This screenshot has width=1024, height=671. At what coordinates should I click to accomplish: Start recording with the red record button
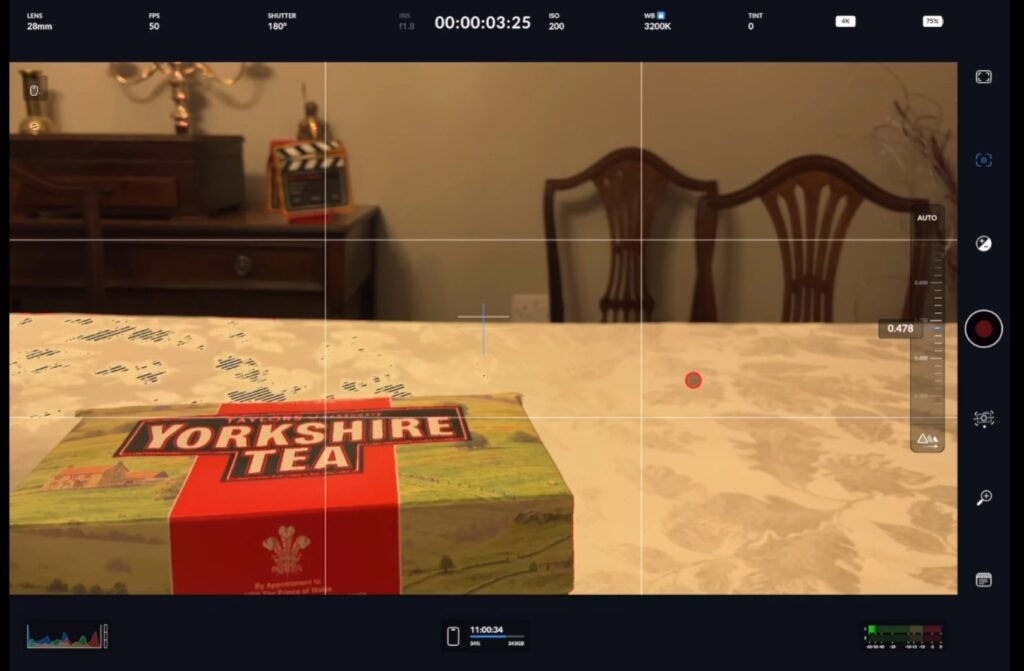click(984, 329)
